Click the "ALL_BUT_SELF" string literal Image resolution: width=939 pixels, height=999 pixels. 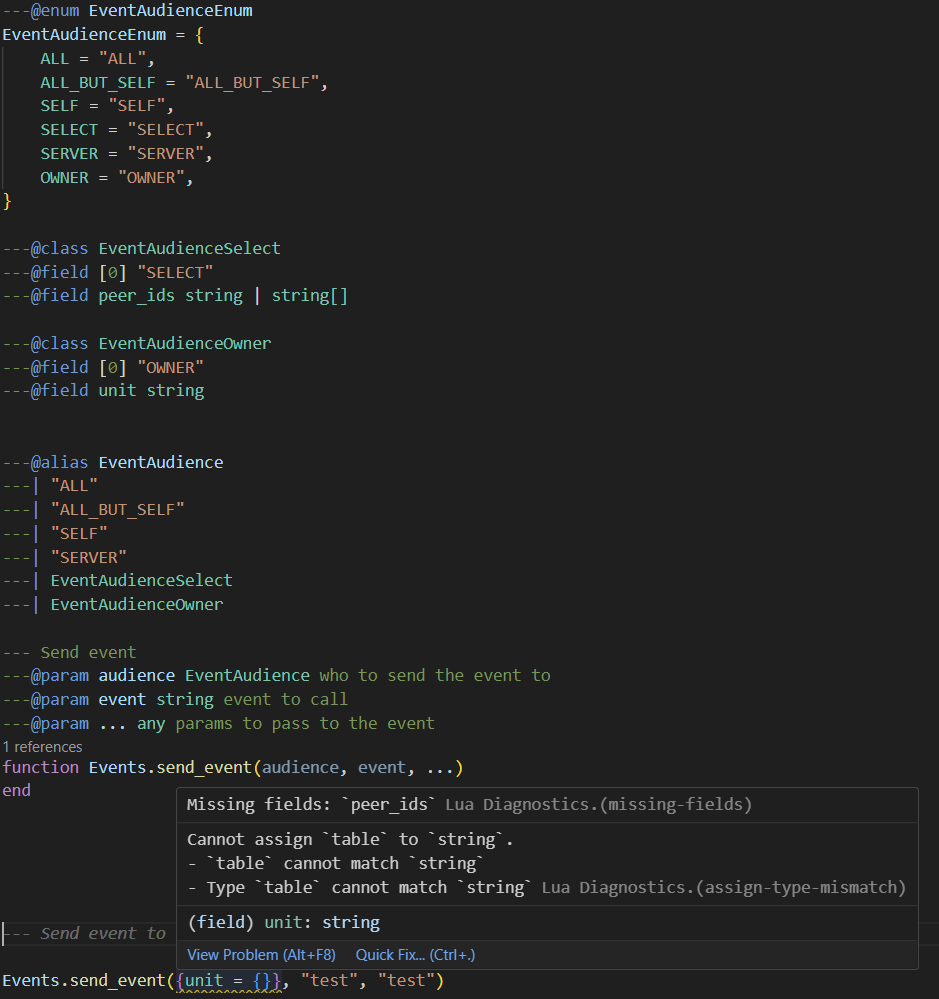(255, 82)
